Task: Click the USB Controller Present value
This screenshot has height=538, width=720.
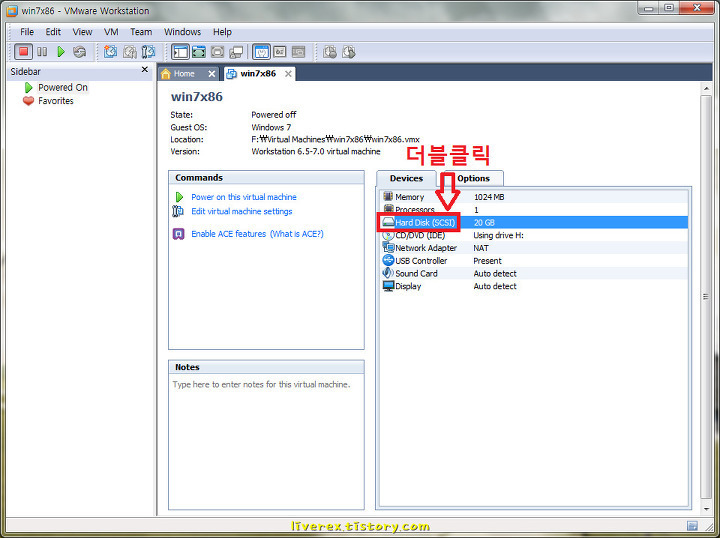Action: click(x=487, y=261)
